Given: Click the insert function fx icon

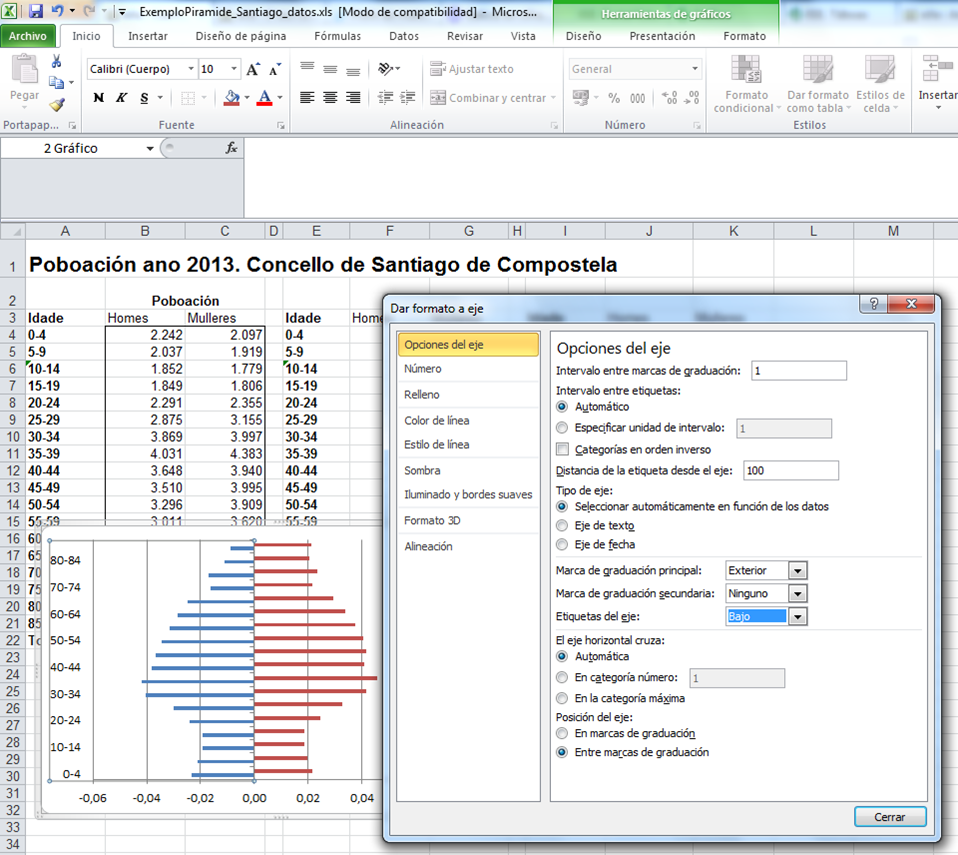Looking at the screenshot, I should pyautogui.click(x=231, y=148).
